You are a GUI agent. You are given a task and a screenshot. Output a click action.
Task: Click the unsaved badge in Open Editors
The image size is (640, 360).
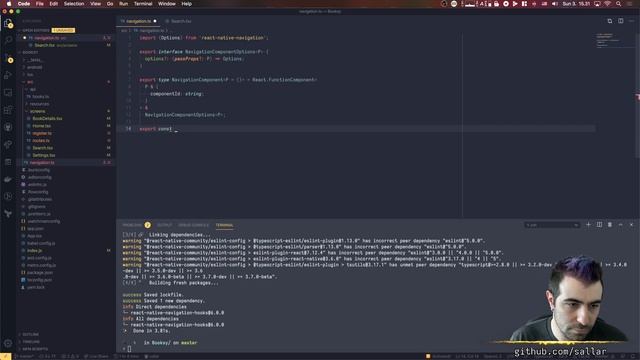tap(63, 30)
